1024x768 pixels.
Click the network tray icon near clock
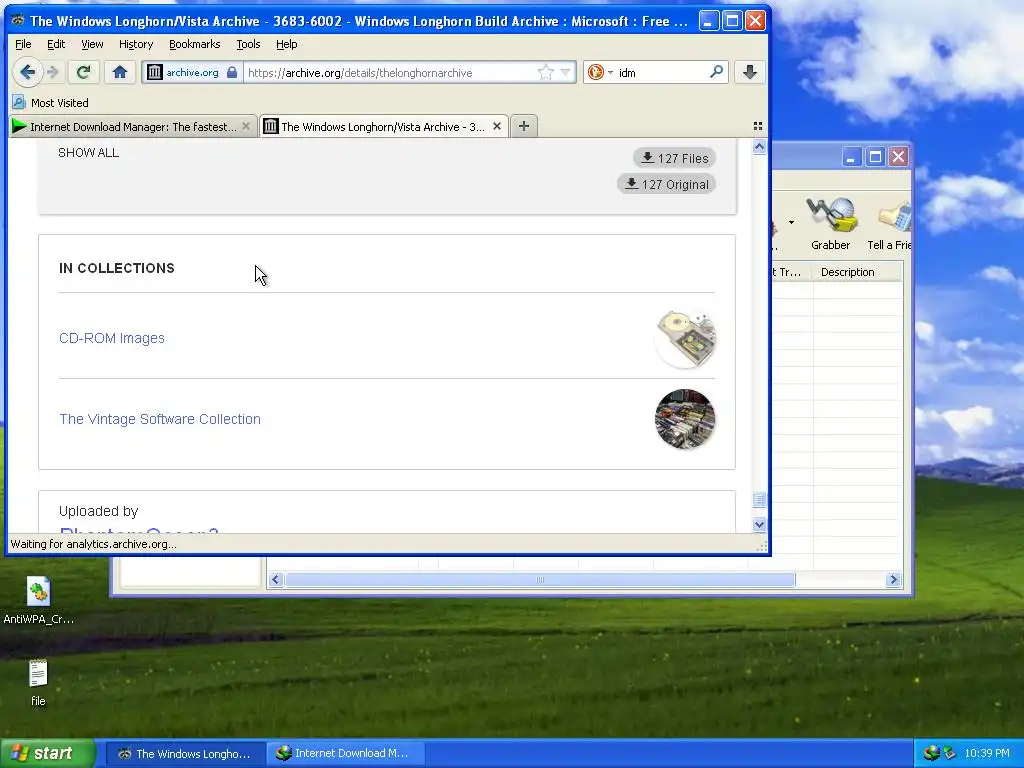pyautogui.click(x=949, y=753)
